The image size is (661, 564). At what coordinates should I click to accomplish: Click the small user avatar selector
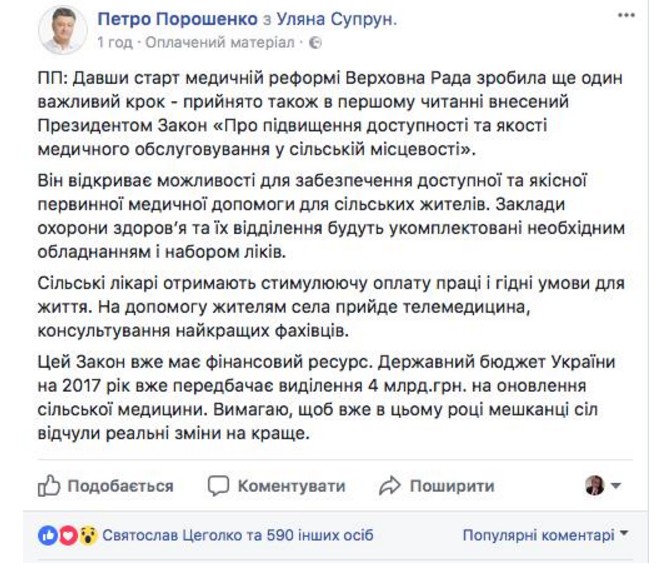595,486
